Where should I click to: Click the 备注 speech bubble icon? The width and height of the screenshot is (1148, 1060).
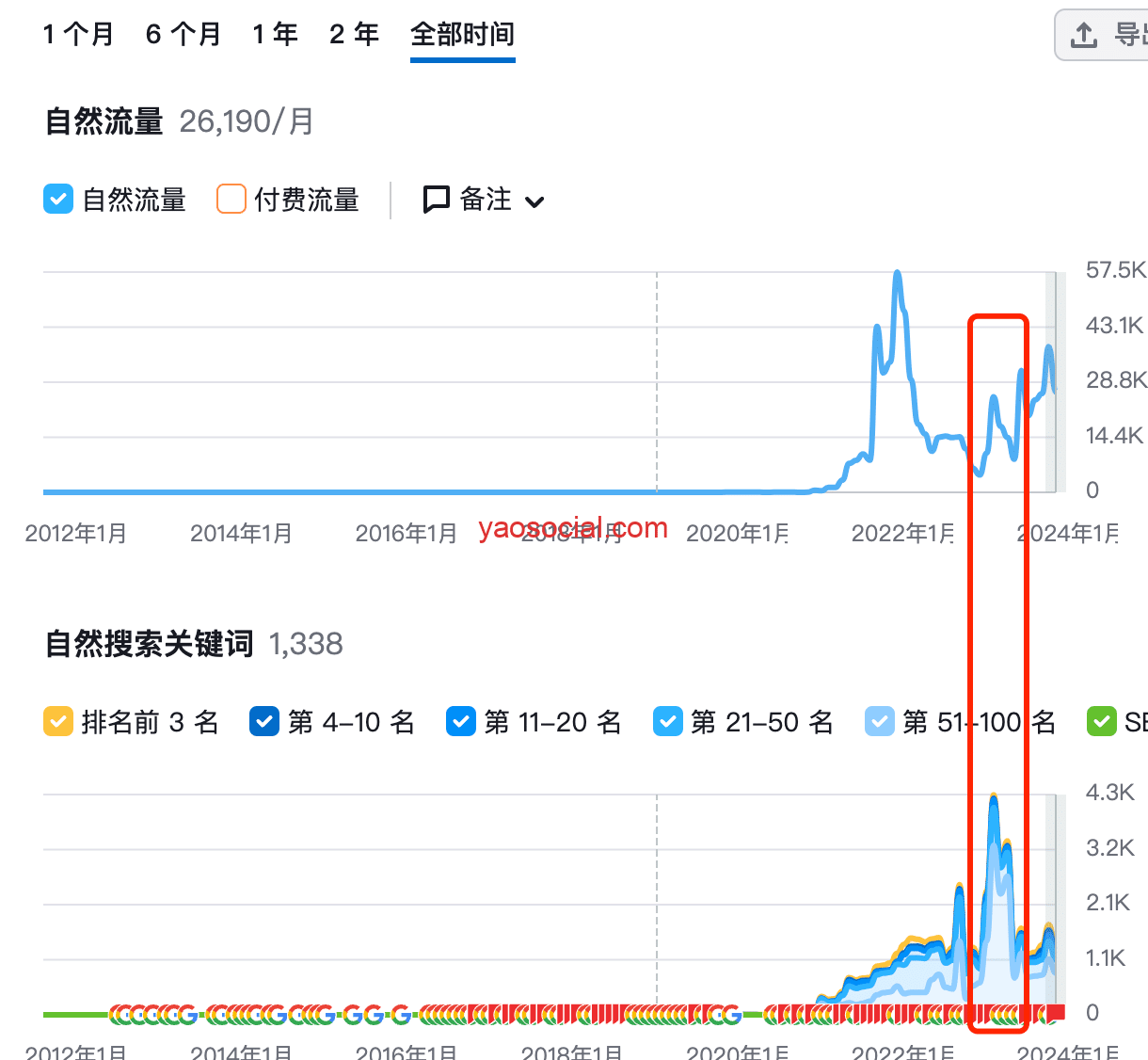[437, 200]
